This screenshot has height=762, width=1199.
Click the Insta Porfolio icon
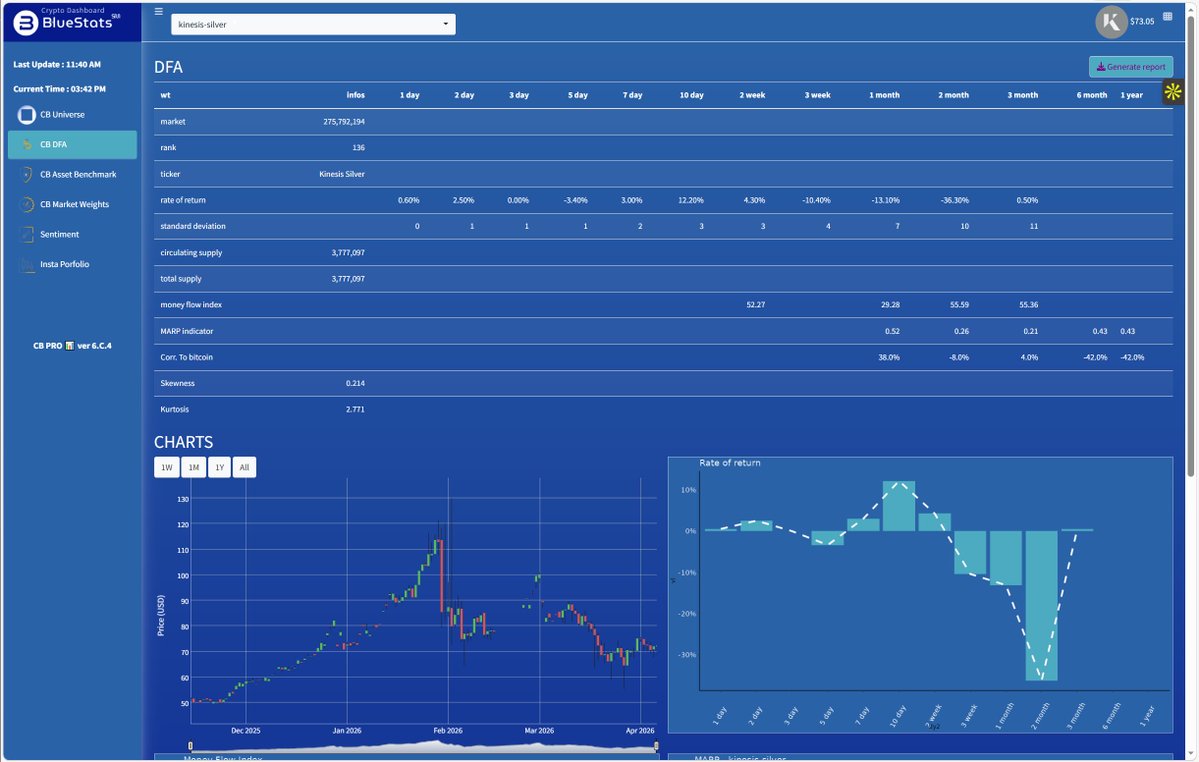point(27,264)
